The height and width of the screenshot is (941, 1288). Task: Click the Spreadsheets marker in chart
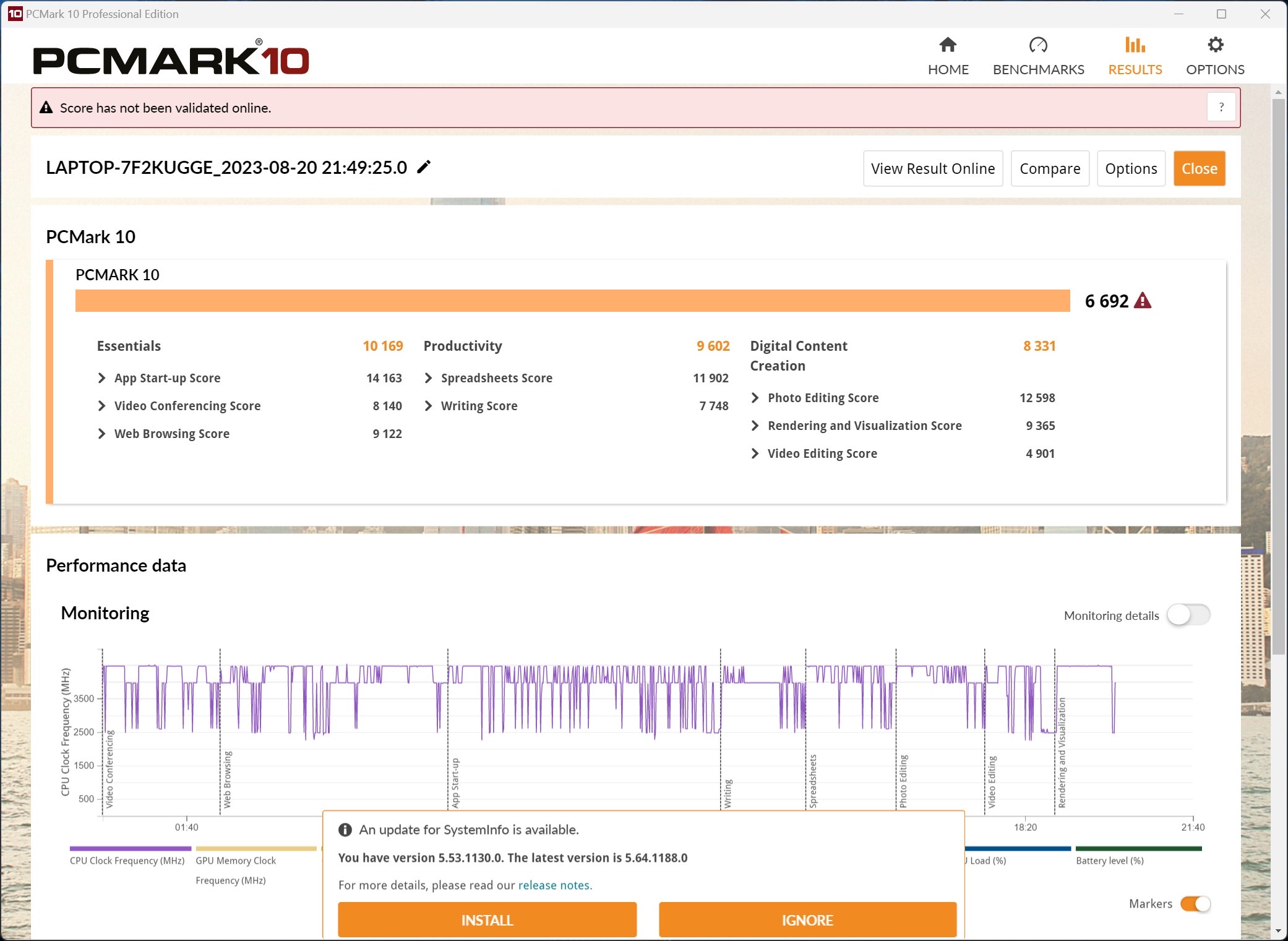pyautogui.click(x=813, y=781)
